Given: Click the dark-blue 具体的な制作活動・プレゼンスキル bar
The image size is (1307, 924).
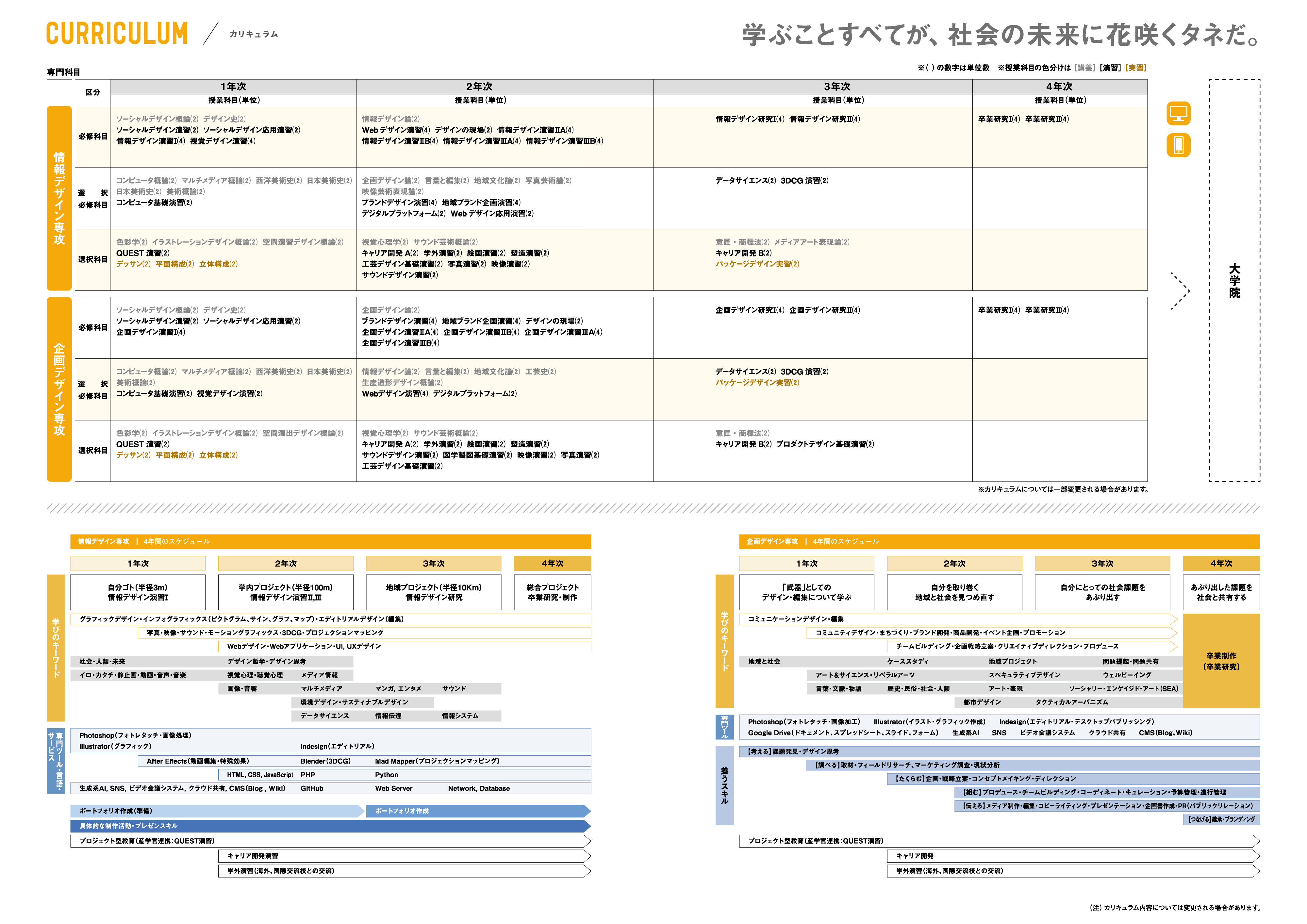Looking at the screenshot, I should pos(331,826).
